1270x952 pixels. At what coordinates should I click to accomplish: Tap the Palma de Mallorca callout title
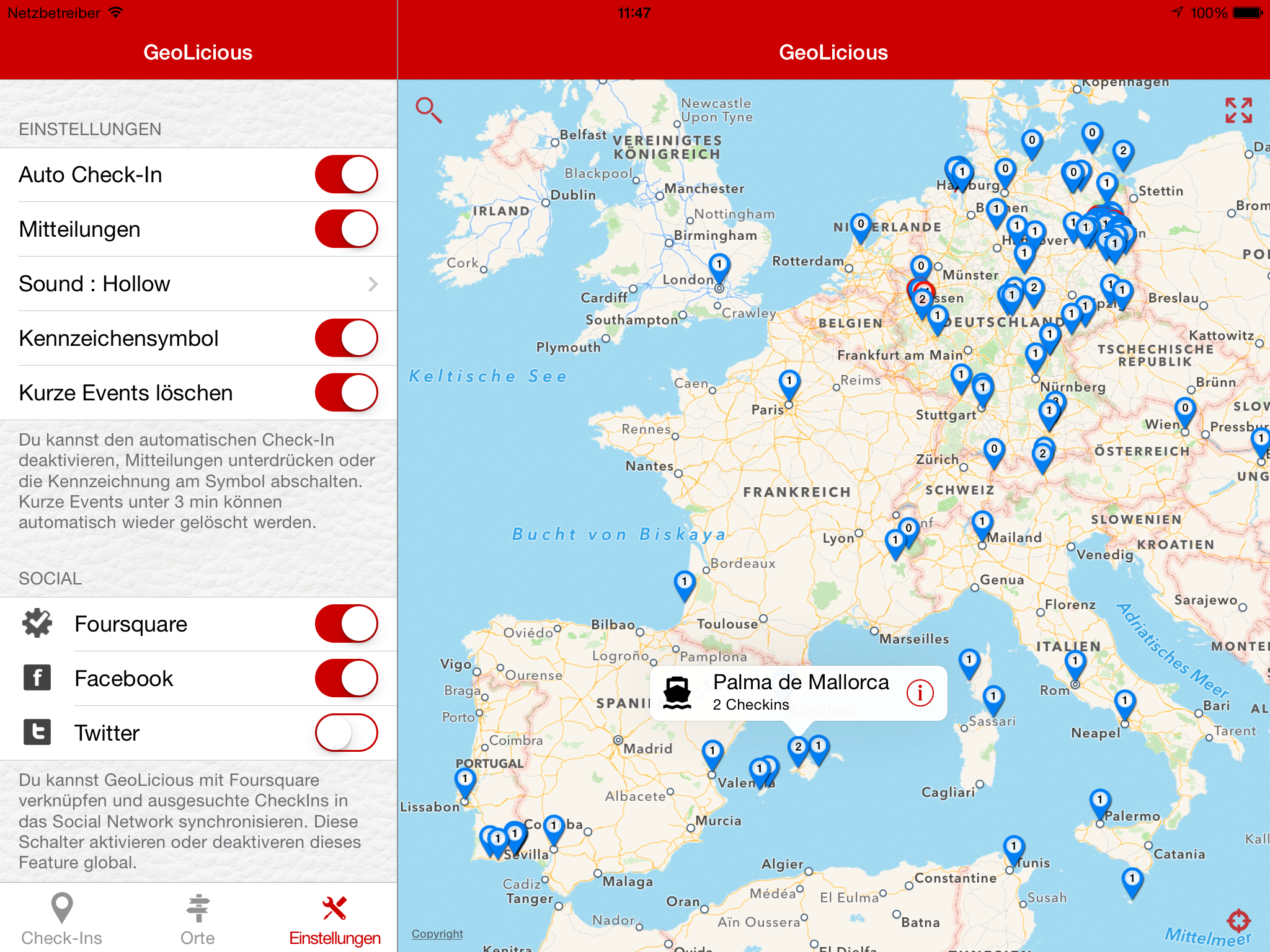(801, 682)
